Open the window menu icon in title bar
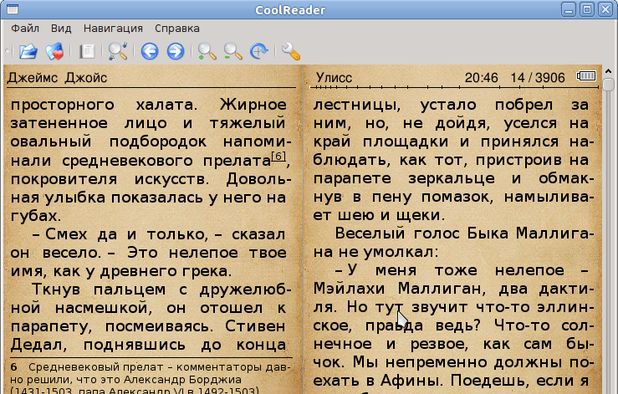The height and width of the screenshot is (394, 618). [12, 9]
